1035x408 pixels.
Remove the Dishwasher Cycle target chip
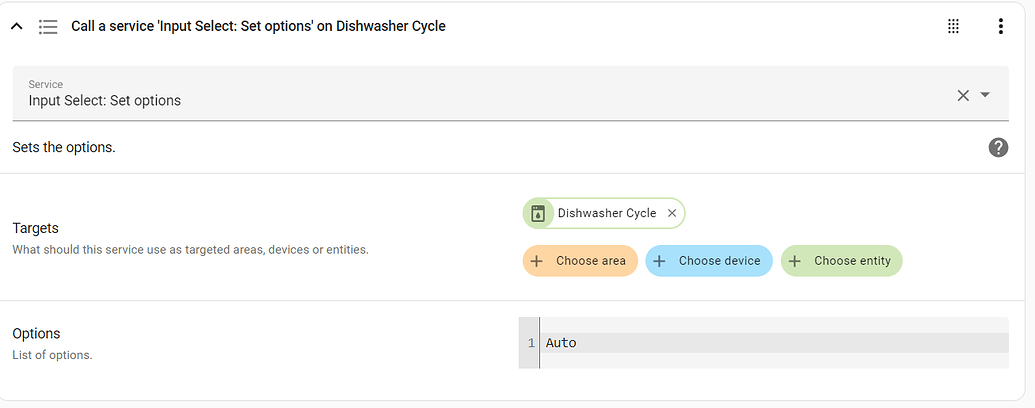tap(672, 213)
